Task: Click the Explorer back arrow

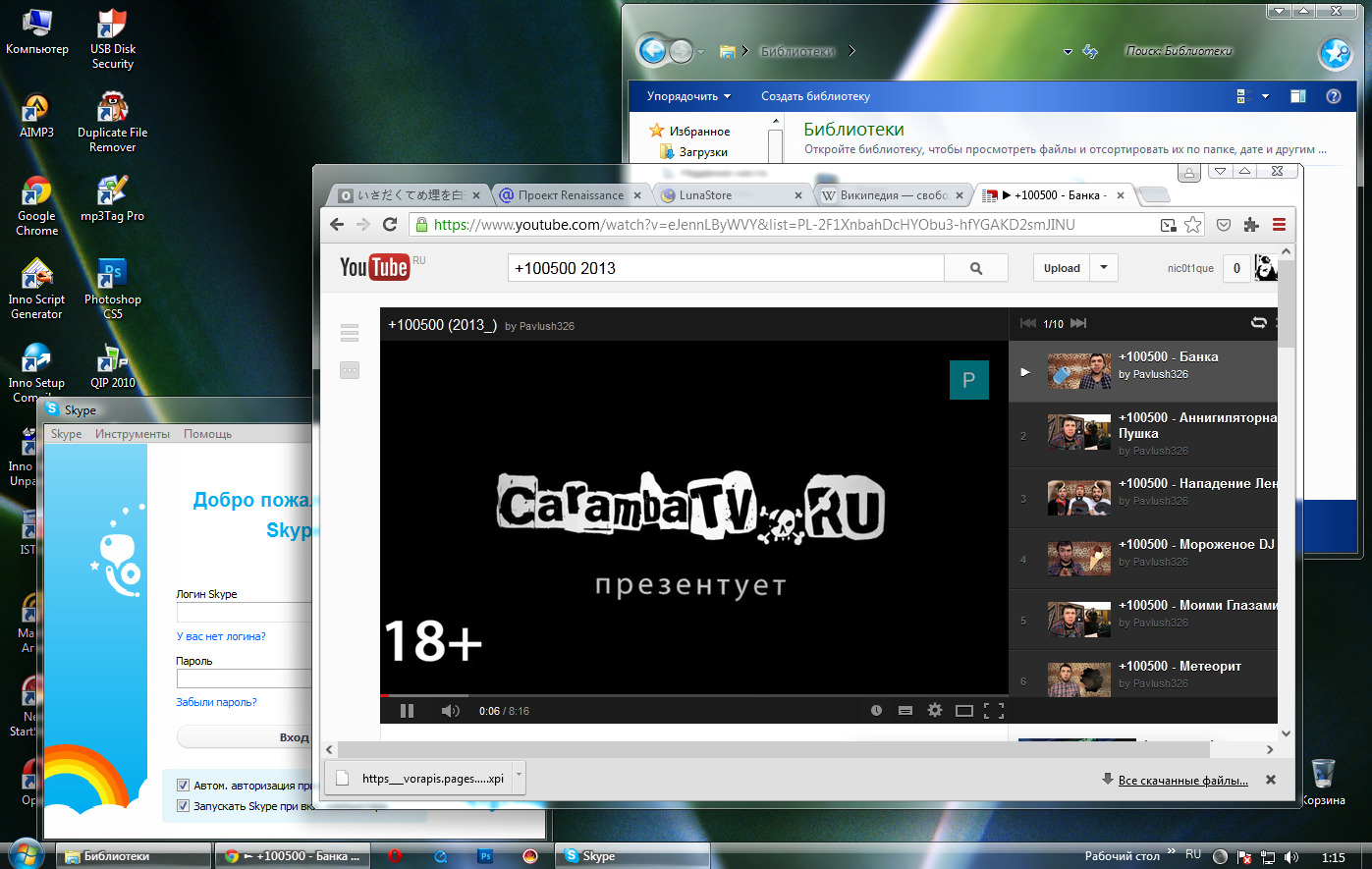Action: pos(652,50)
